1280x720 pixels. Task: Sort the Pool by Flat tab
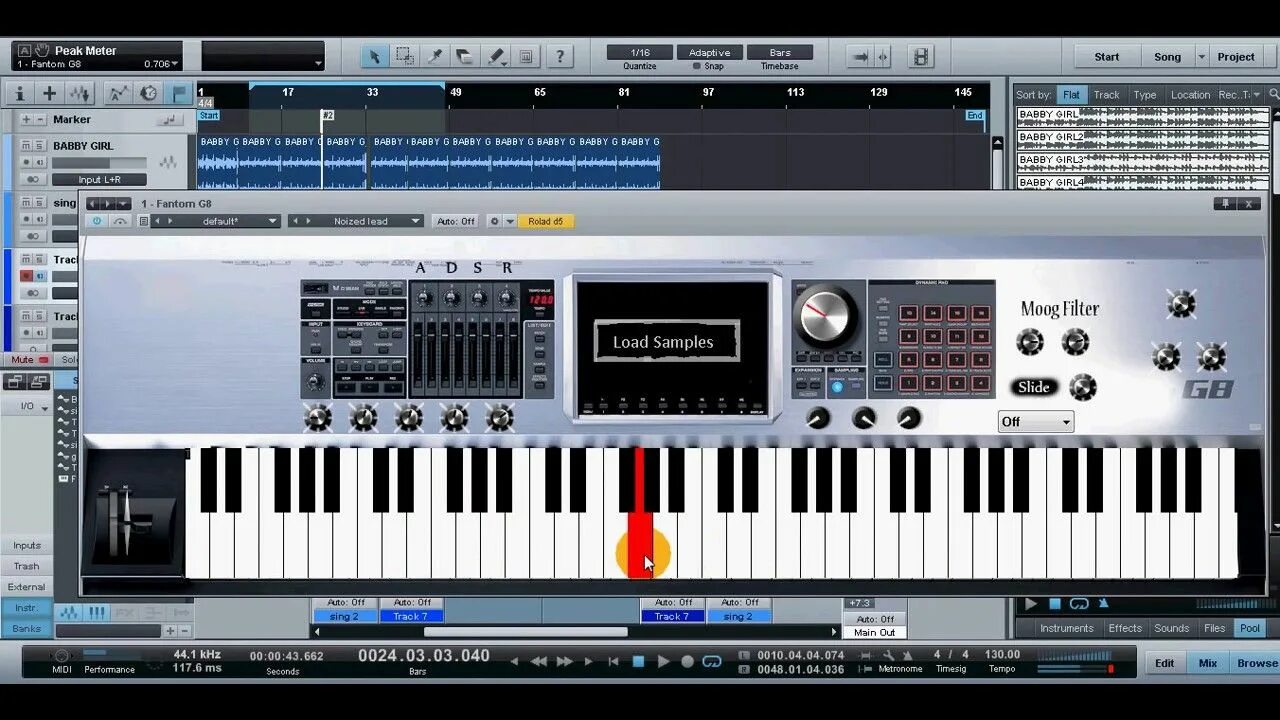point(1071,95)
